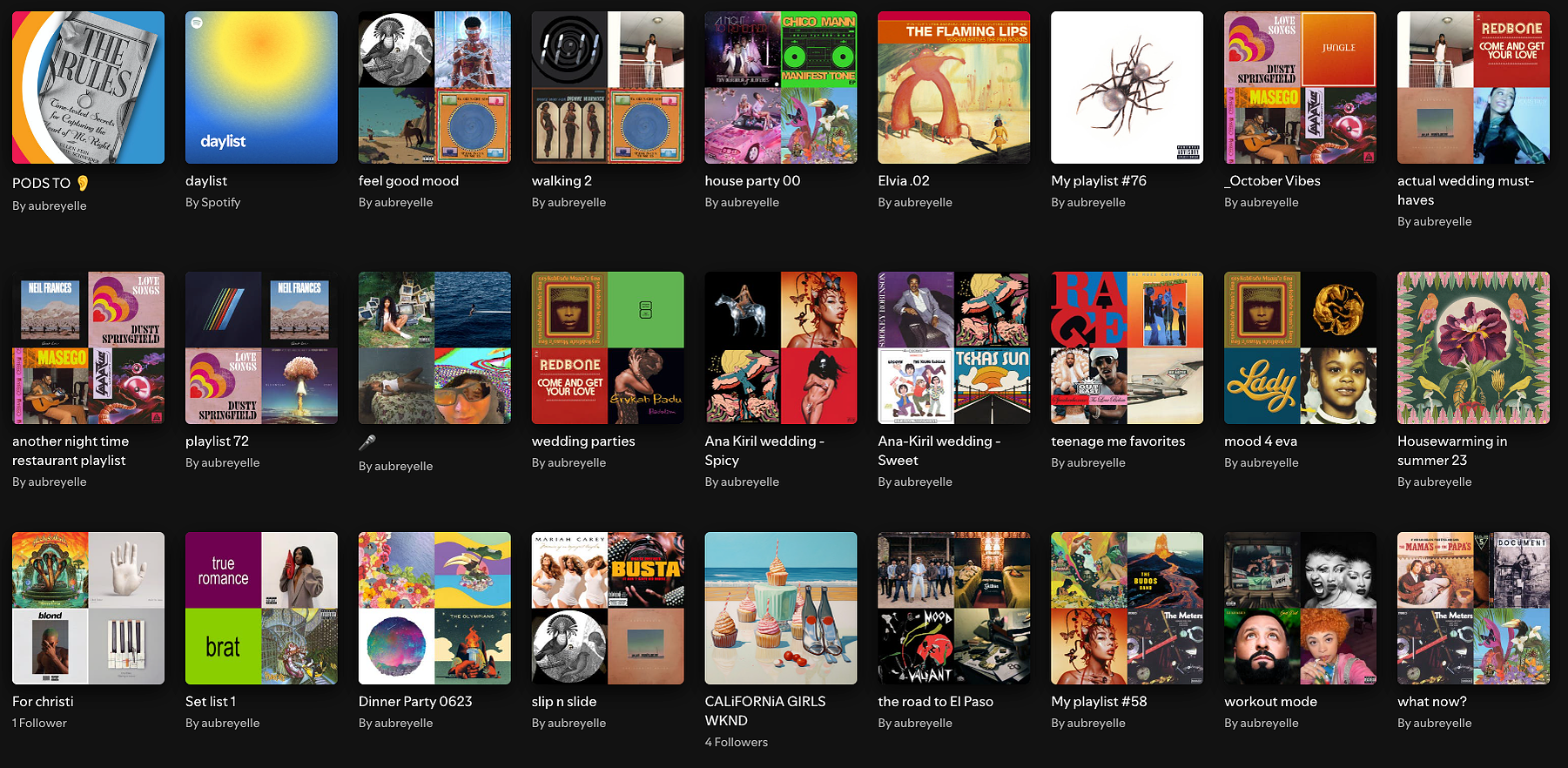Click the feel good mood title

pos(408,181)
